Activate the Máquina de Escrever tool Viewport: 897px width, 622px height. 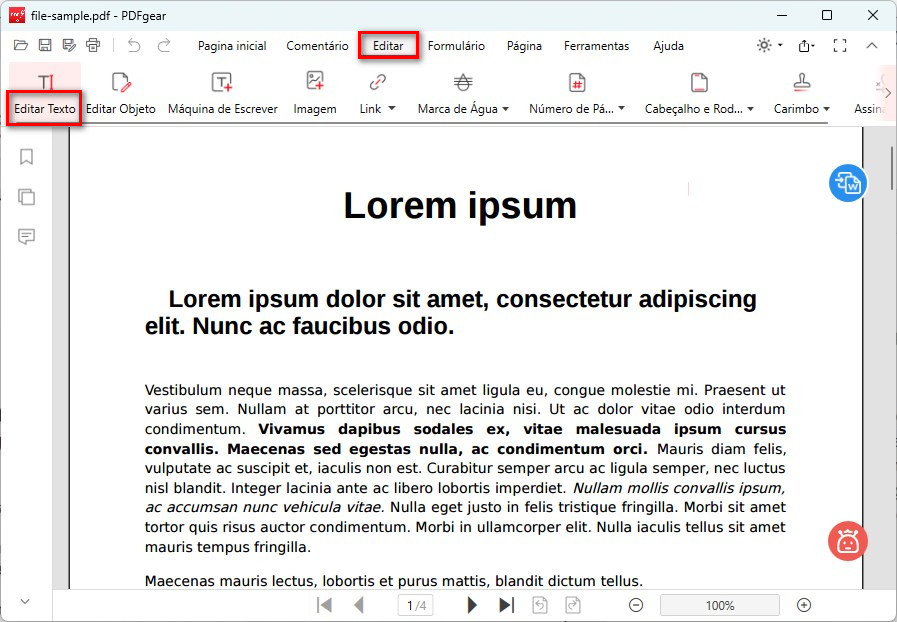[222, 93]
